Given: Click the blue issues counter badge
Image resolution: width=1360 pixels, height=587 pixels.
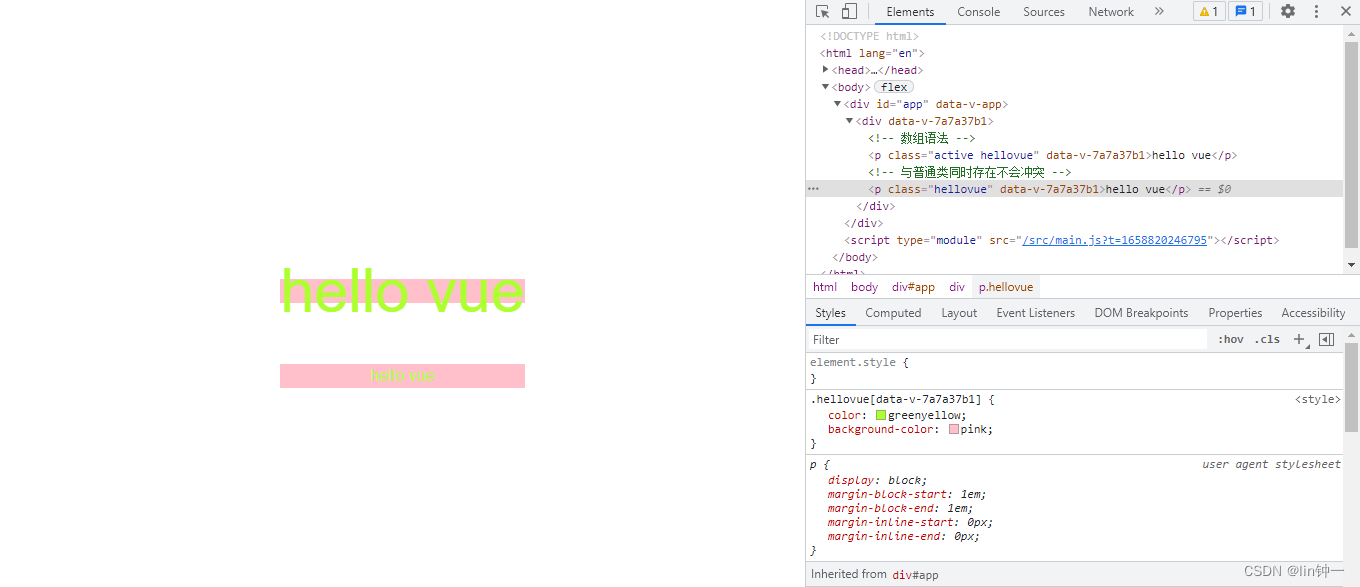Looking at the screenshot, I should 1245,12.
